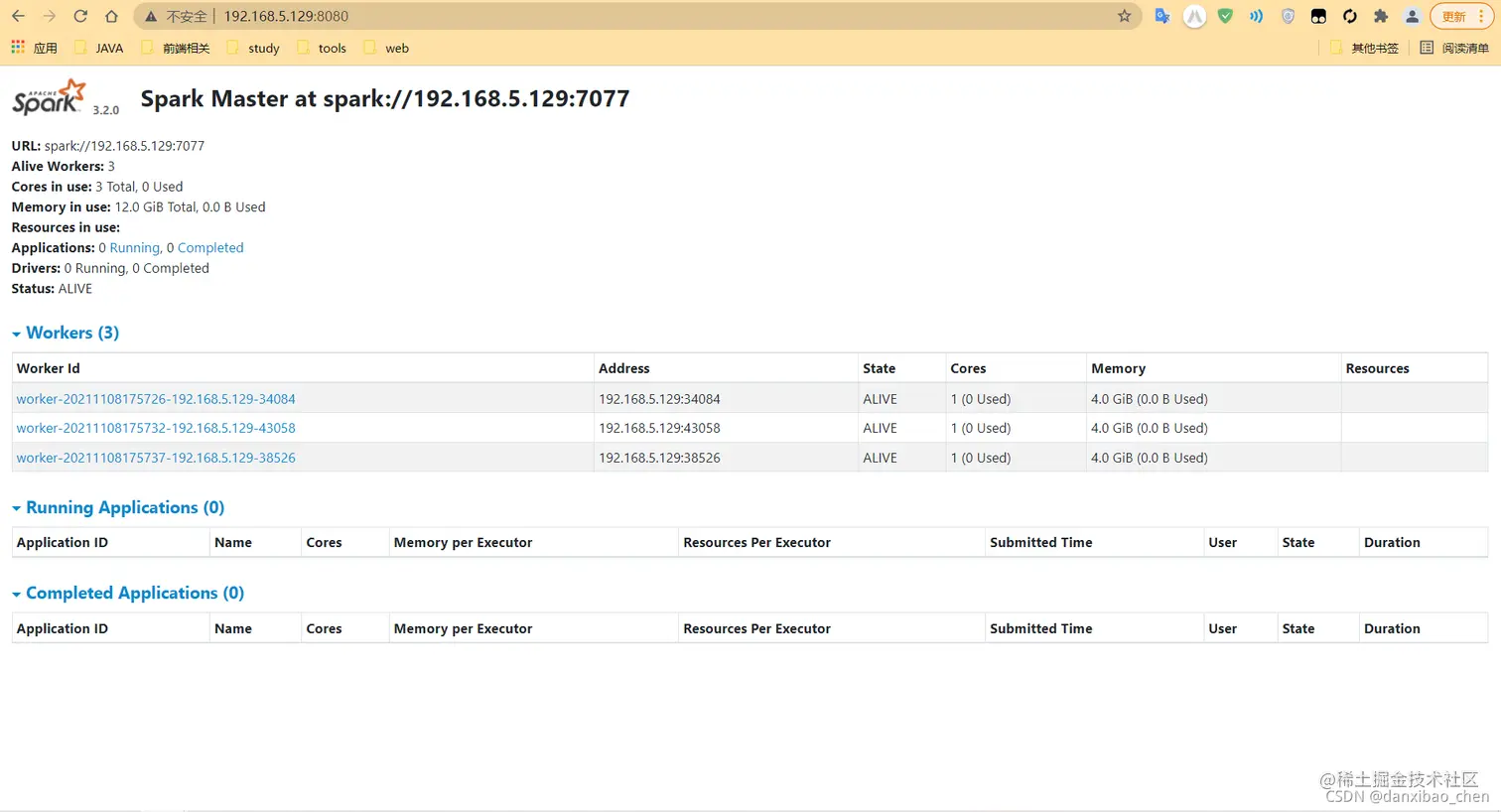Open worker link ending in 34084
This screenshot has height=812, width=1501.
(x=156, y=399)
